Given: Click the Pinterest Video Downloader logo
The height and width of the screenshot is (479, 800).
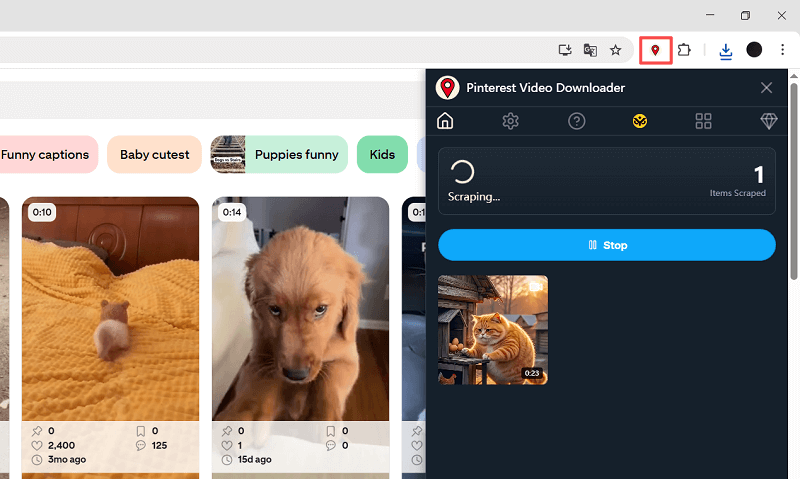Looking at the screenshot, I should coord(447,88).
